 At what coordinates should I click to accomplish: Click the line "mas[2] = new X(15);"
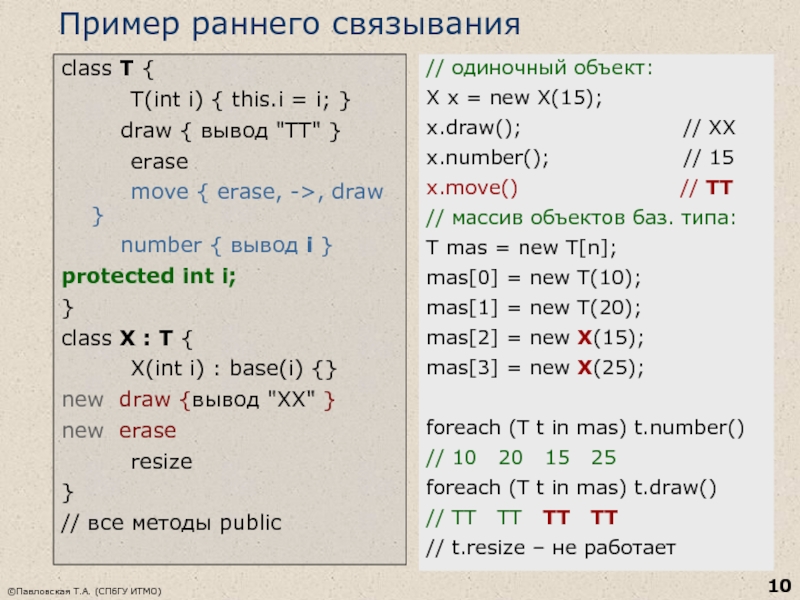(535, 338)
